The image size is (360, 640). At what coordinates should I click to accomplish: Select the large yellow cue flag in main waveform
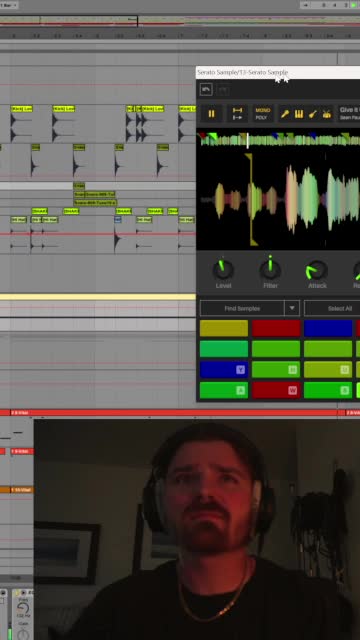coord(249,157)
